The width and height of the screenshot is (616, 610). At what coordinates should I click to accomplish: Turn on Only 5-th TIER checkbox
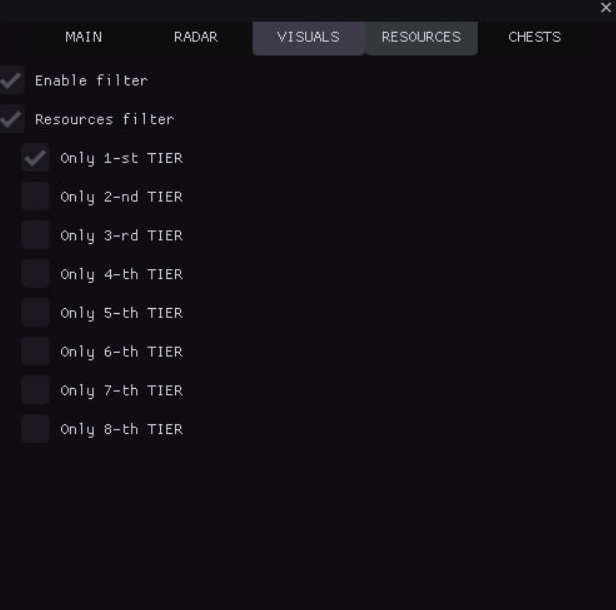(35, 313)
